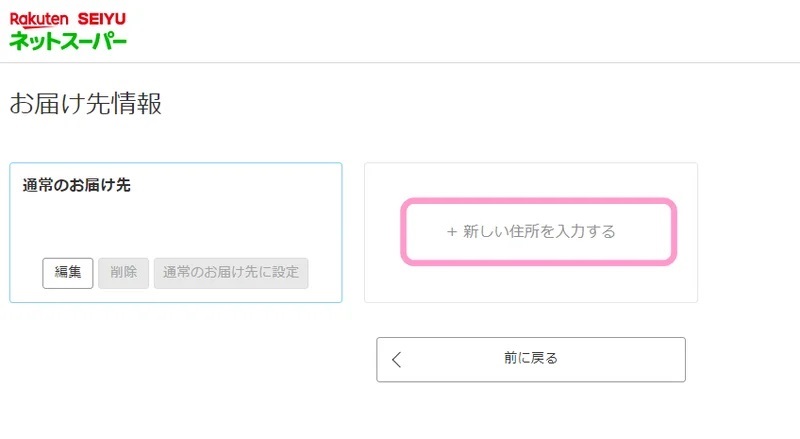The height and width of the screenshot is (439, 800).
Task: Click the greyed-out 削除 button
Action: coord(123,273)
